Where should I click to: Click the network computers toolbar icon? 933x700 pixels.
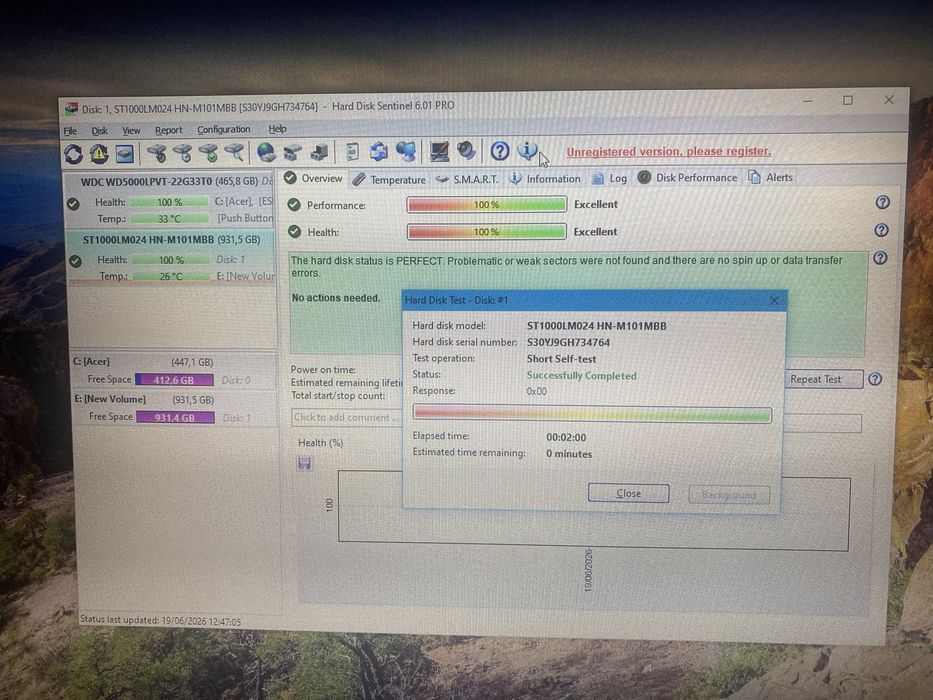coord(406,152)
